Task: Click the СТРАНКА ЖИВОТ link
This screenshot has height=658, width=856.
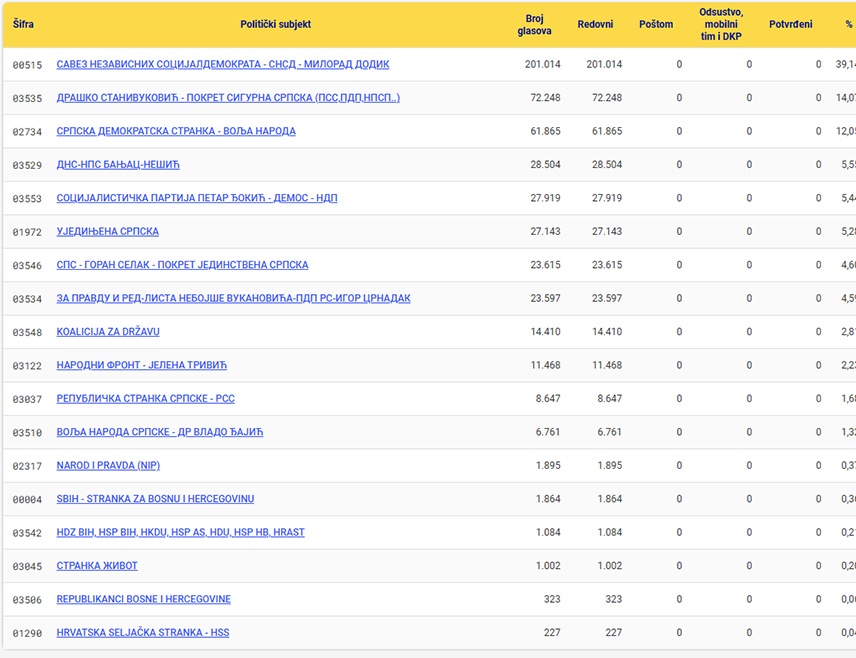Action: 97,566
